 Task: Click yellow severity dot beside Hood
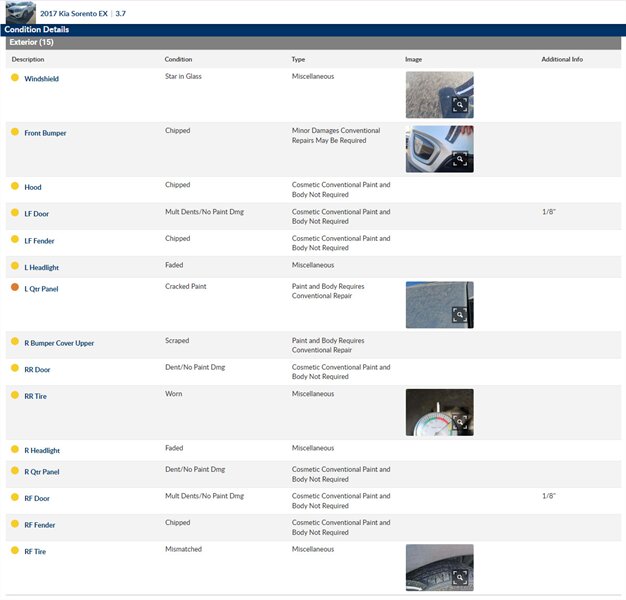(15, 186)
